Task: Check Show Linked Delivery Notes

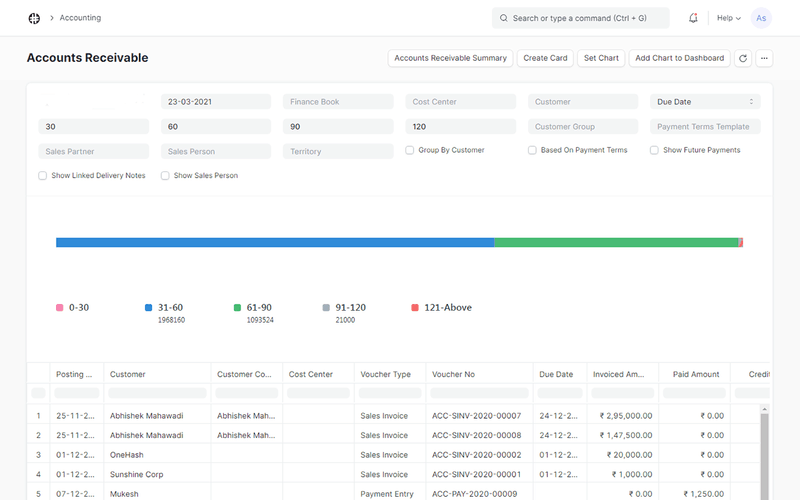Action: click(x=43, y=176)
